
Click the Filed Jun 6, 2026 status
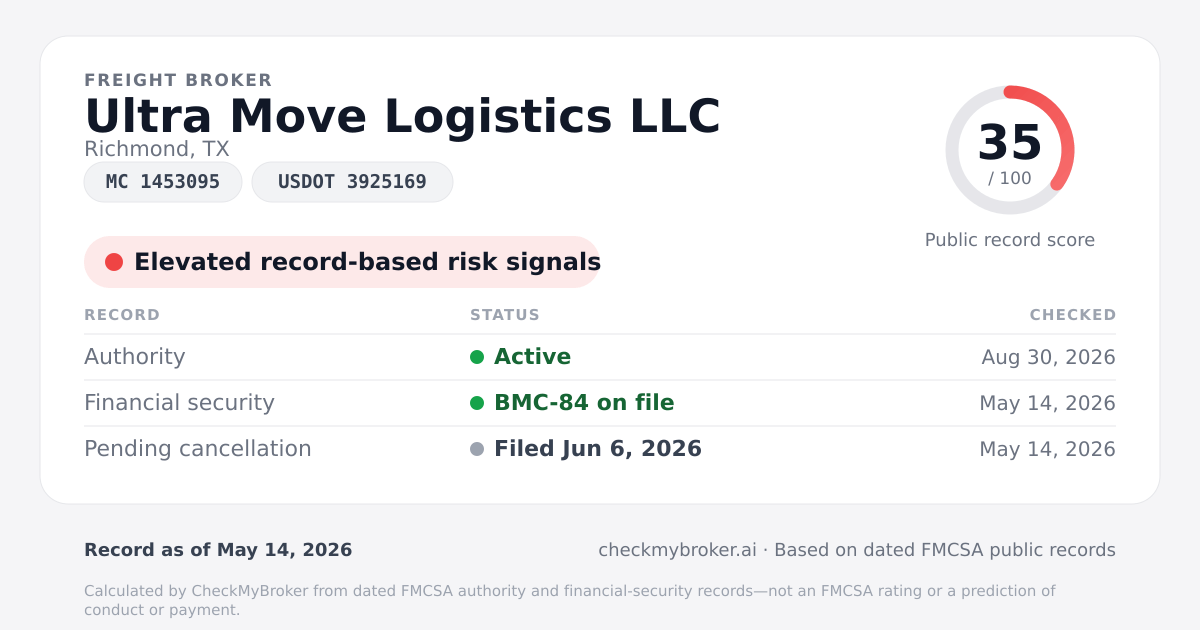(598, 449)
